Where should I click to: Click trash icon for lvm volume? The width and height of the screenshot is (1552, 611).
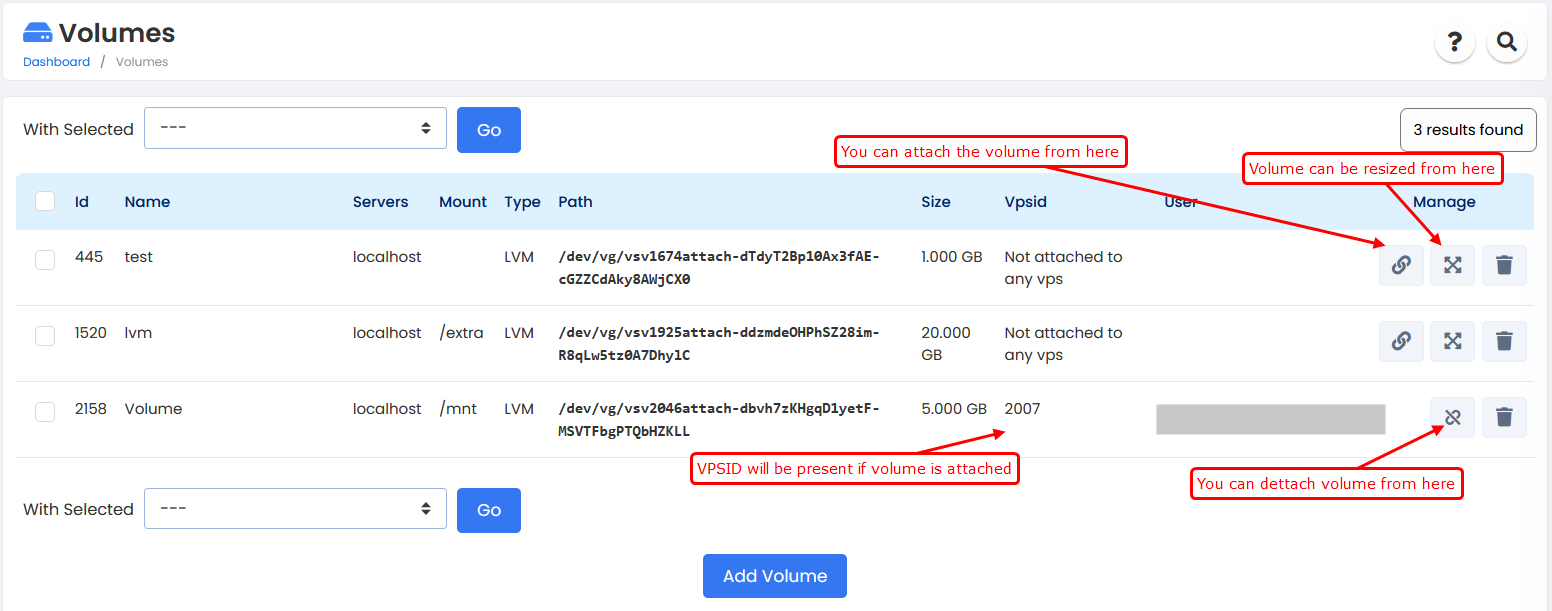point(1503,341)
